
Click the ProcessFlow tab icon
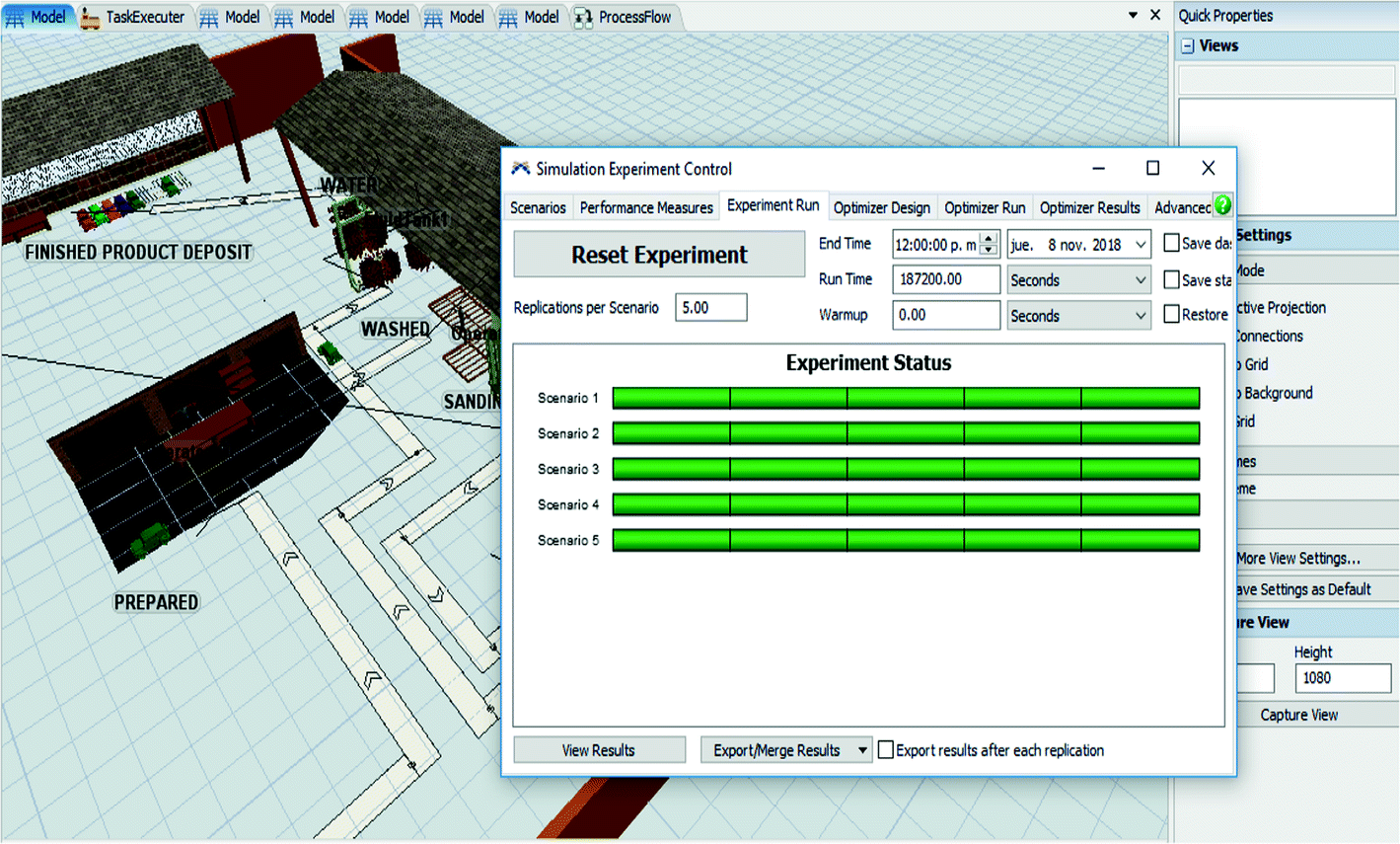(583, 17)
